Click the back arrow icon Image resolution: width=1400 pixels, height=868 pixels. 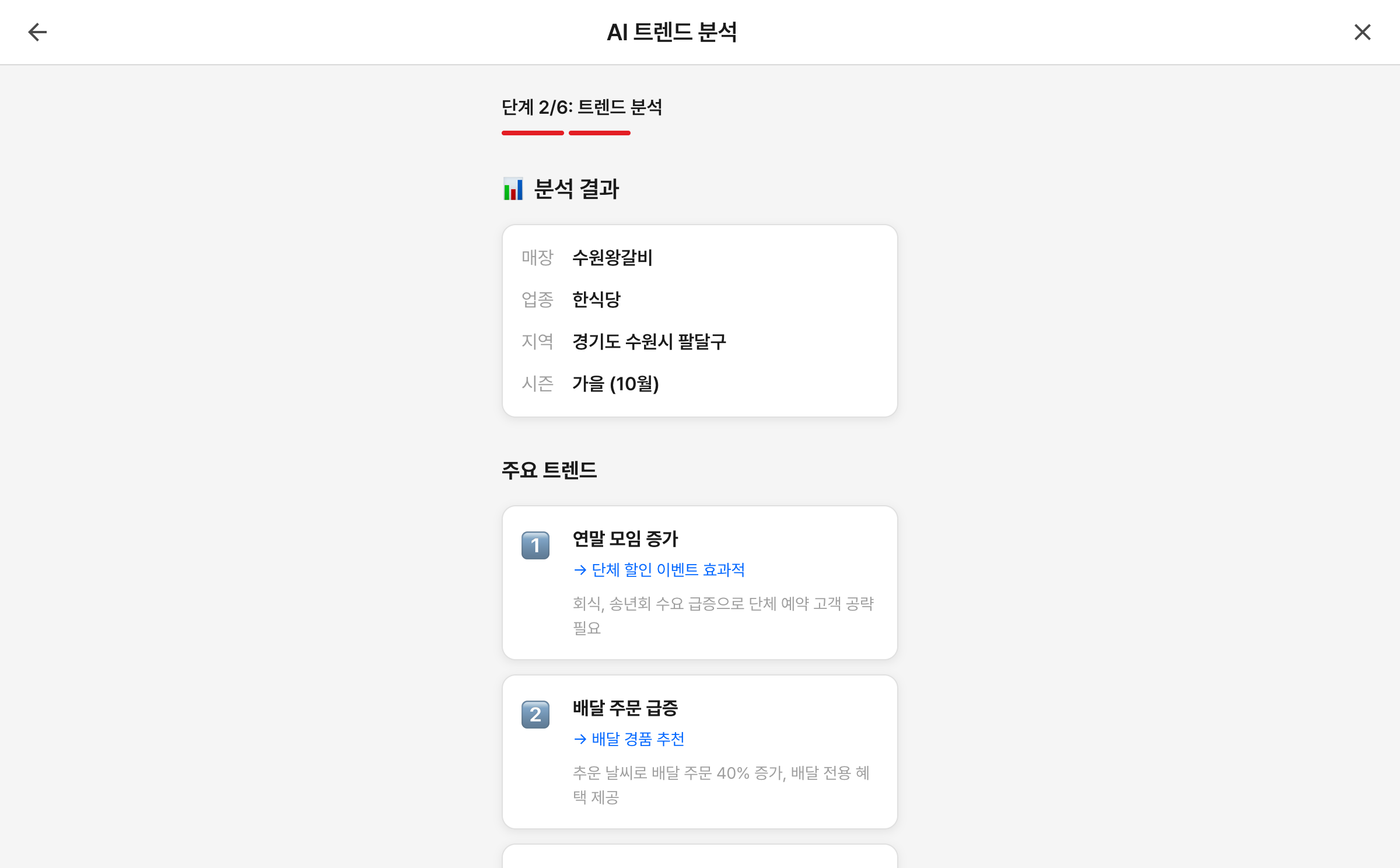click(x=37, y=32)
